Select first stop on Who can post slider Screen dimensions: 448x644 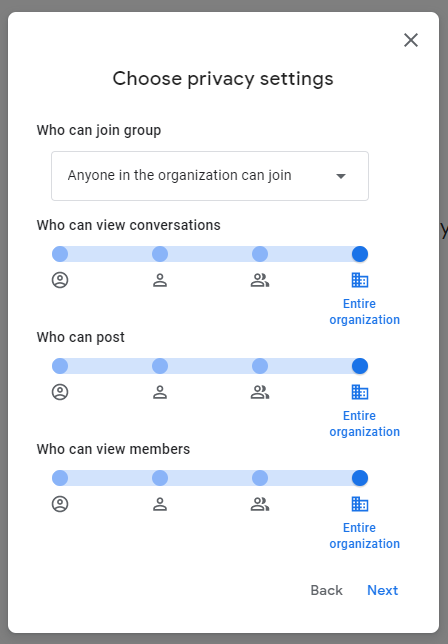(60, 366)
